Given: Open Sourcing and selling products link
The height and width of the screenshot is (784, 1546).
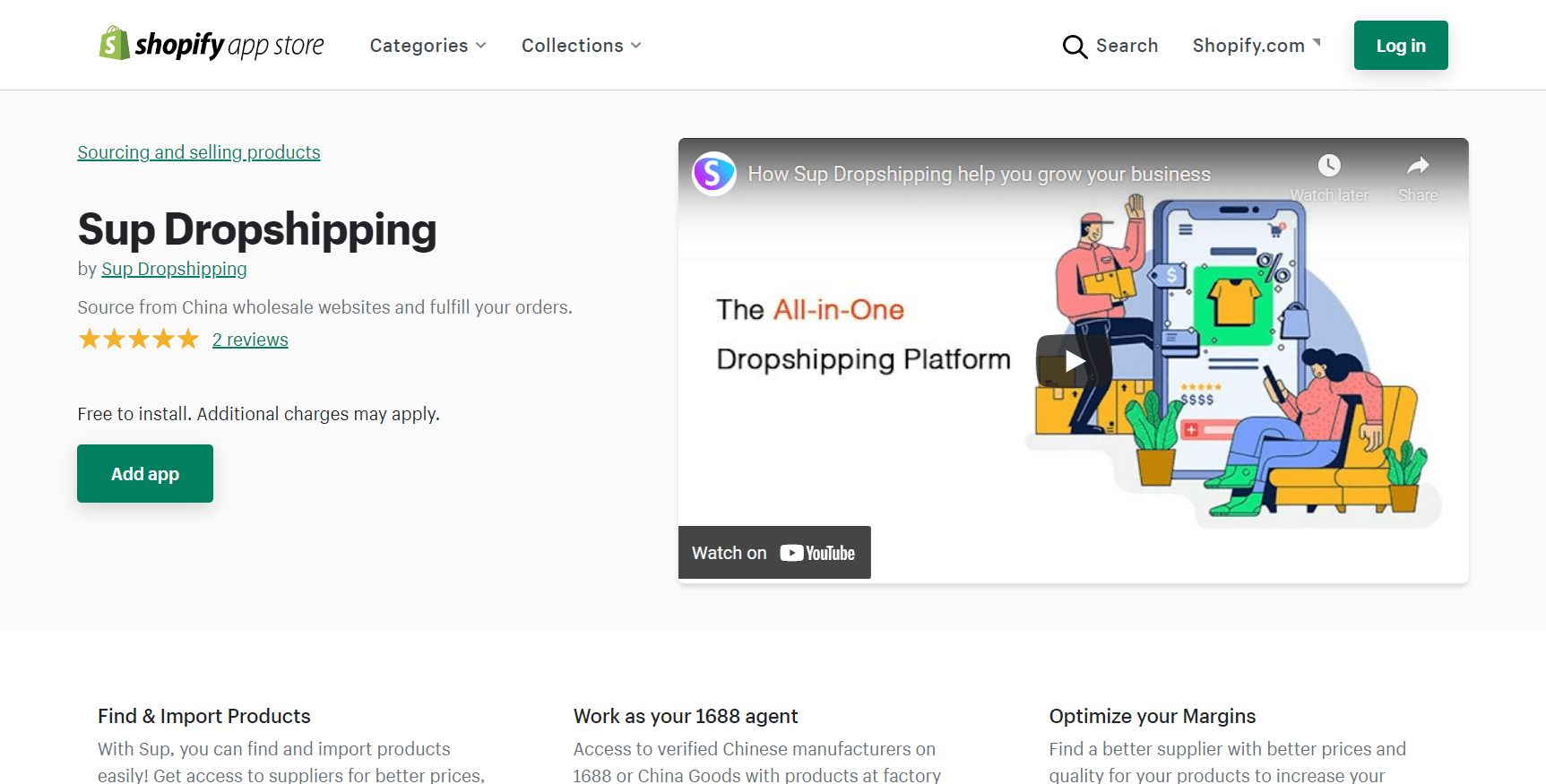Looking at the screenshot, I should tap(199, 152).
